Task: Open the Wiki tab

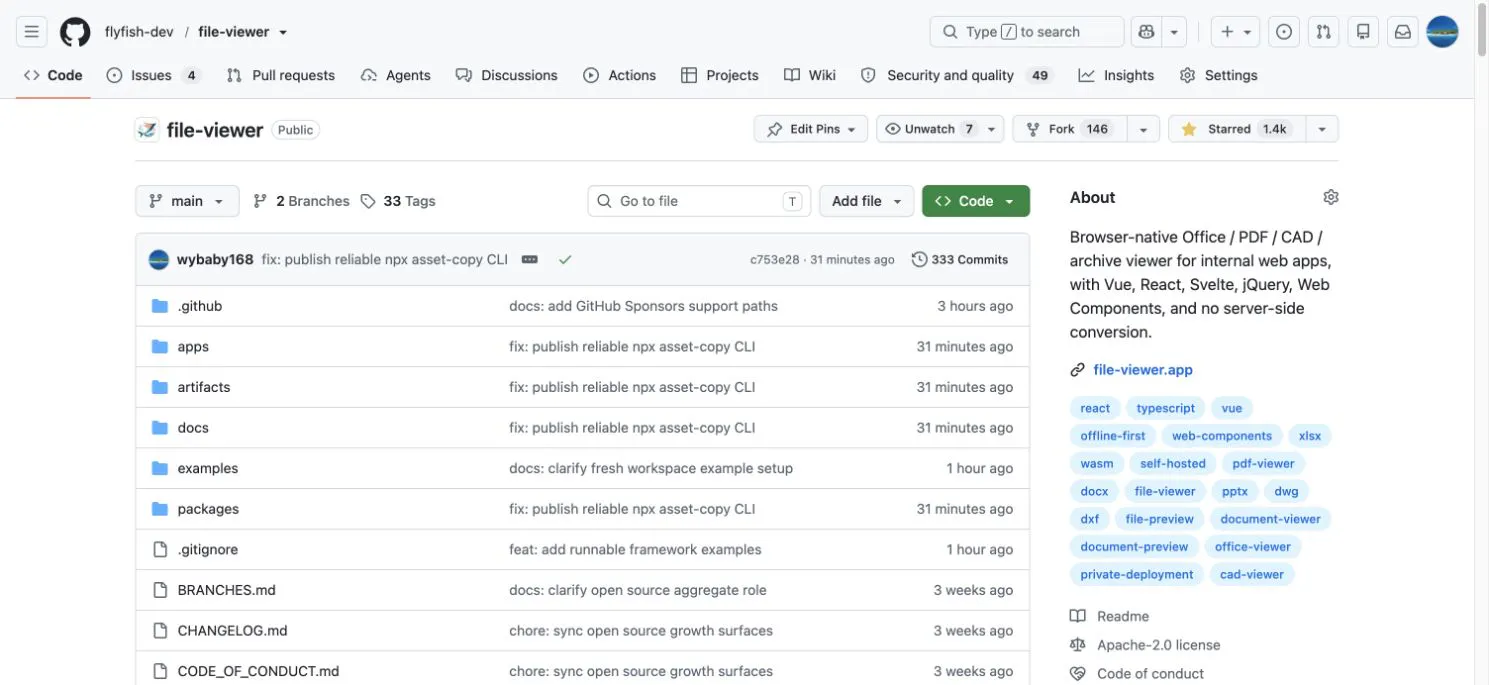Action: [x=810, y=75]
